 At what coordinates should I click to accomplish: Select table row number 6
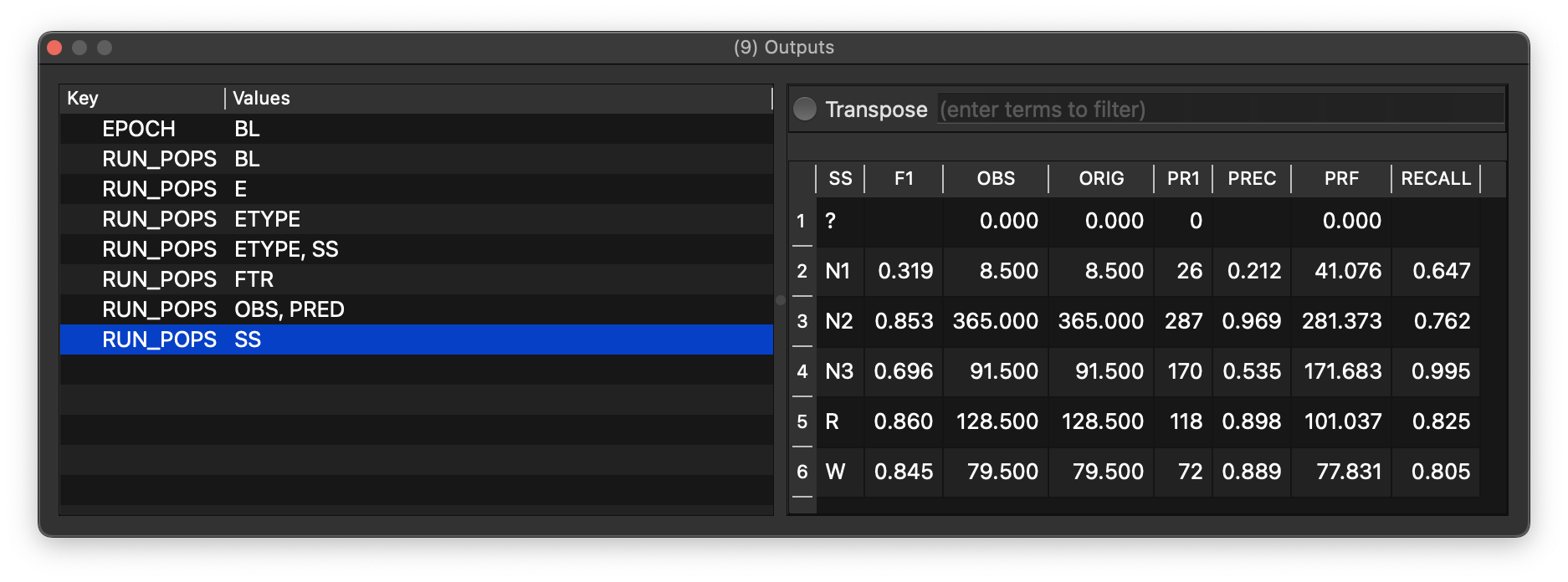pos(802,472)
